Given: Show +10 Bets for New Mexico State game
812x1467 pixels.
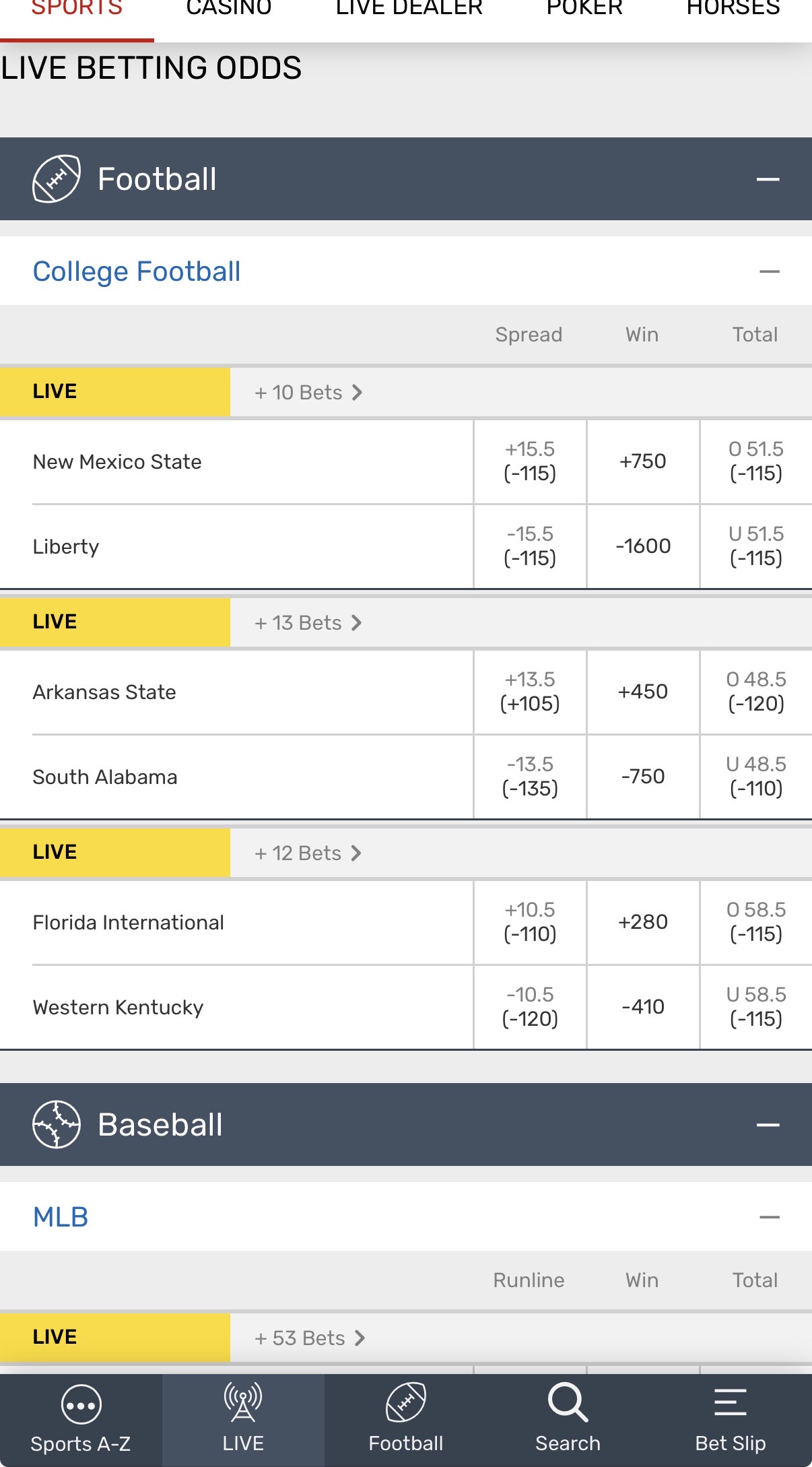Looking at the screenshot, I should click(308, 393).
